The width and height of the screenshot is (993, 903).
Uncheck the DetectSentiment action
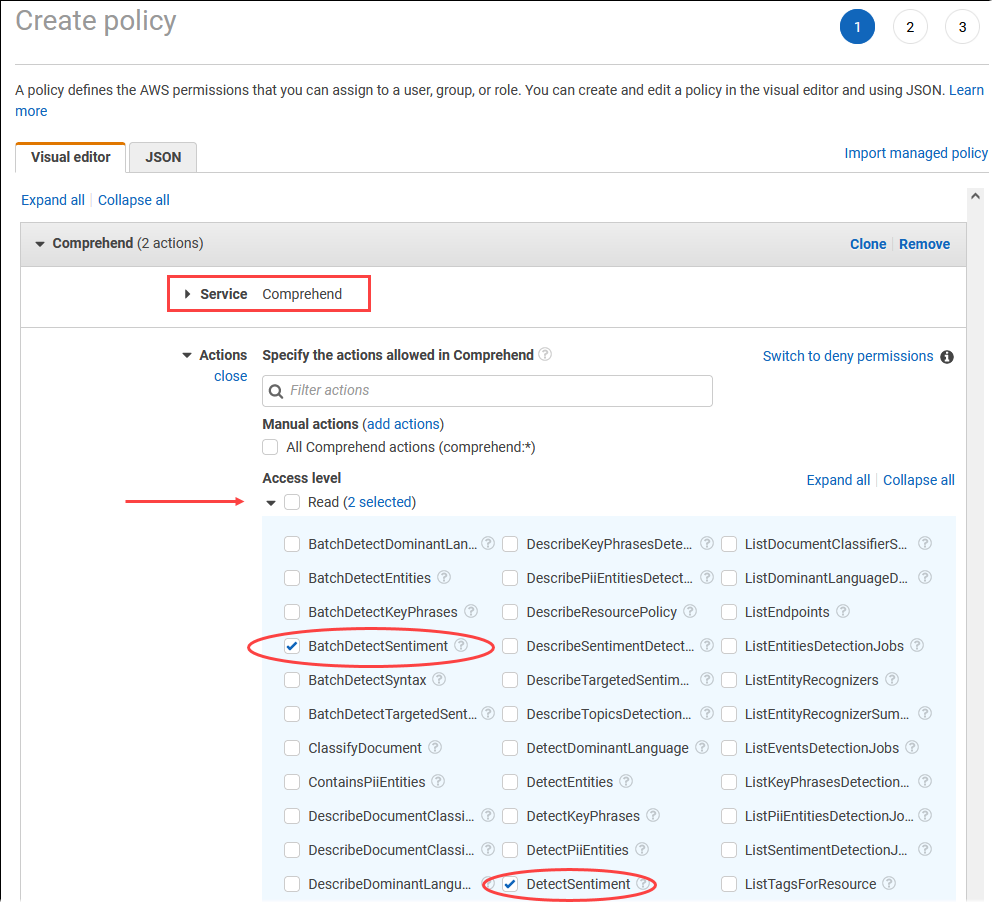click(x=510, y=884)
